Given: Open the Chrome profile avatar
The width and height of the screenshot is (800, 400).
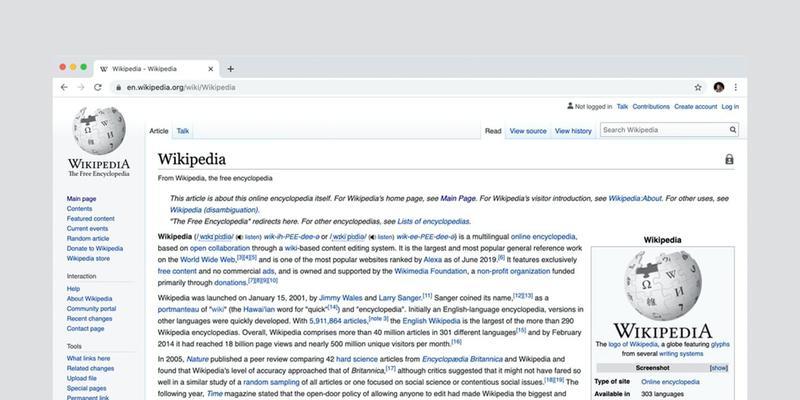Looking at the screenshot, I should 719,87.
